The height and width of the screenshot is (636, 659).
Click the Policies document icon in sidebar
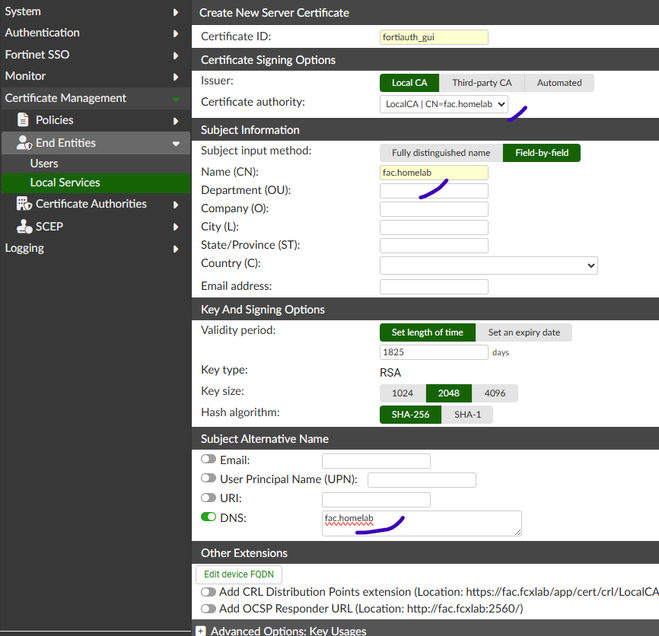pyautogui.click(x=24, y=120)
